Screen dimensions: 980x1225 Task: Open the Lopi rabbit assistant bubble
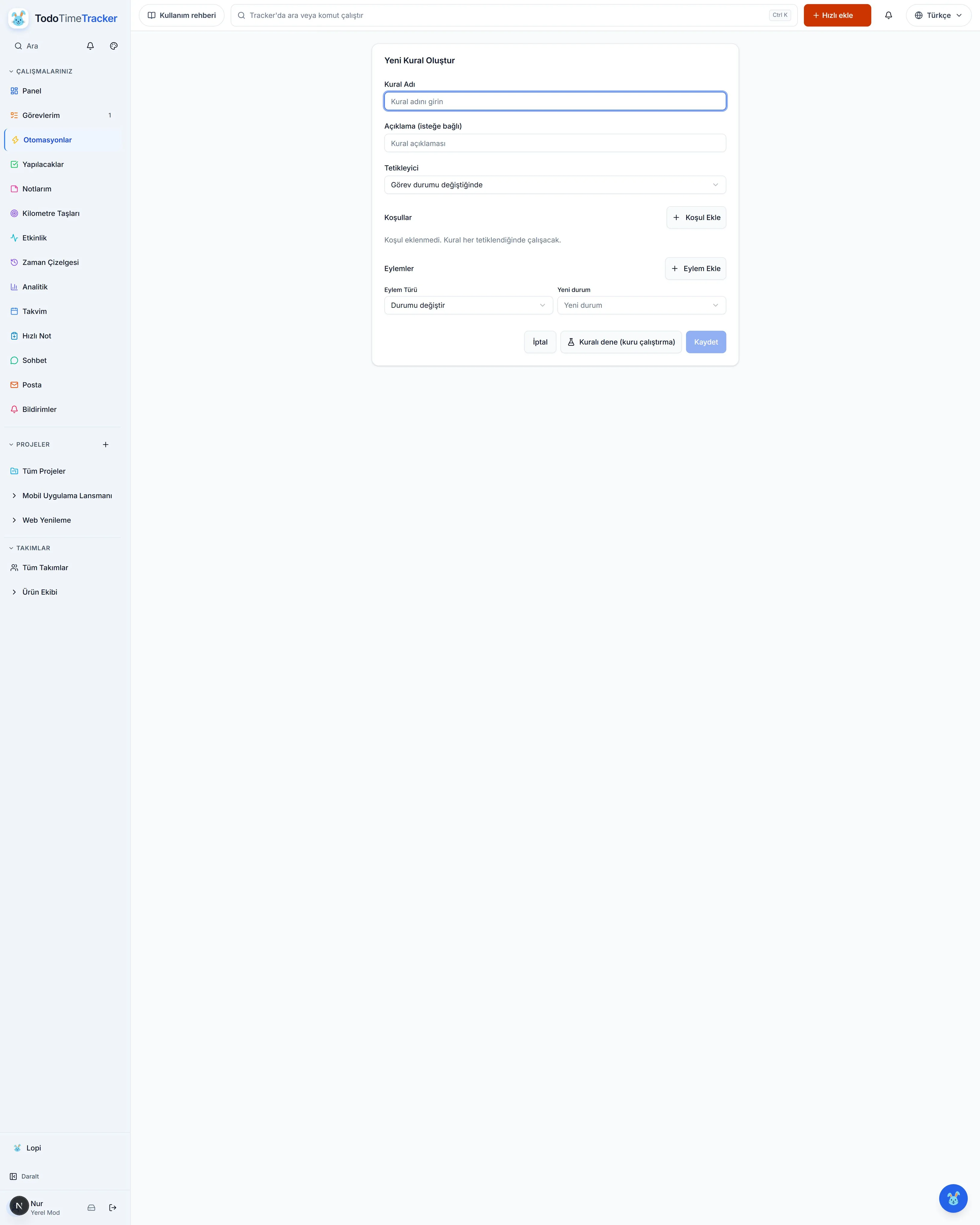coord(953,1198)
